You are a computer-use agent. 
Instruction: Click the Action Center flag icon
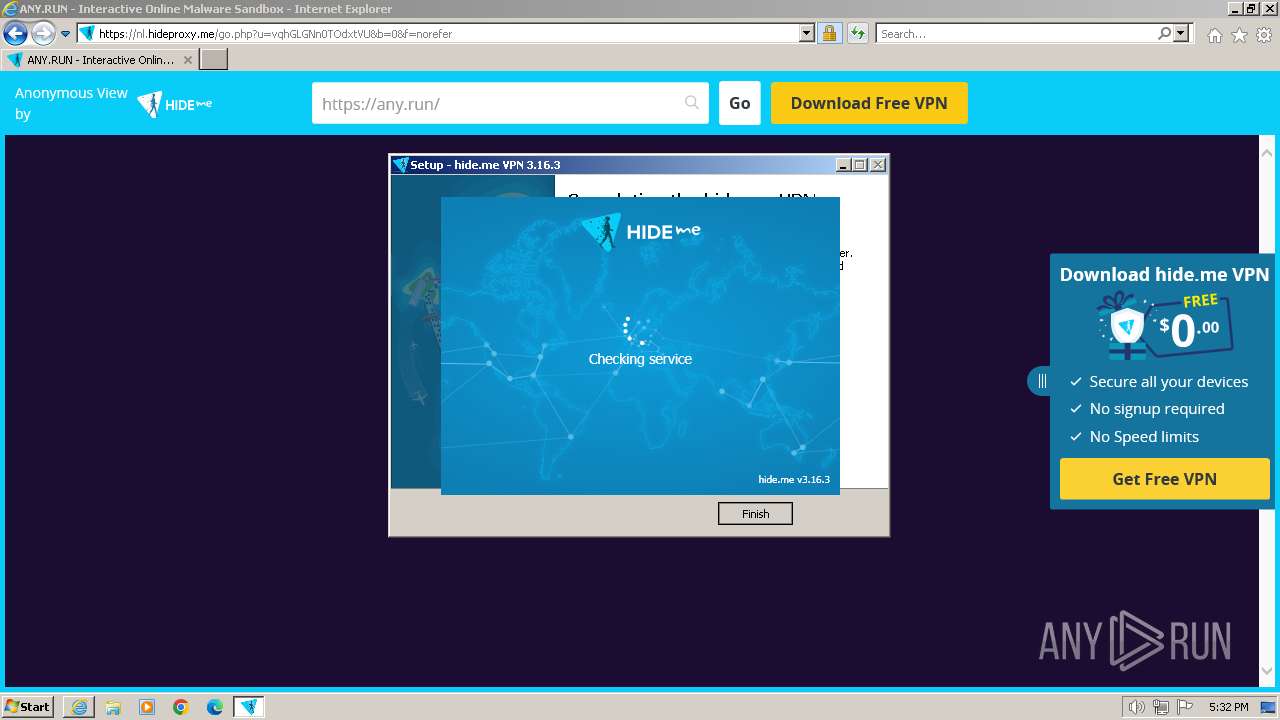tap(1185, 707)
